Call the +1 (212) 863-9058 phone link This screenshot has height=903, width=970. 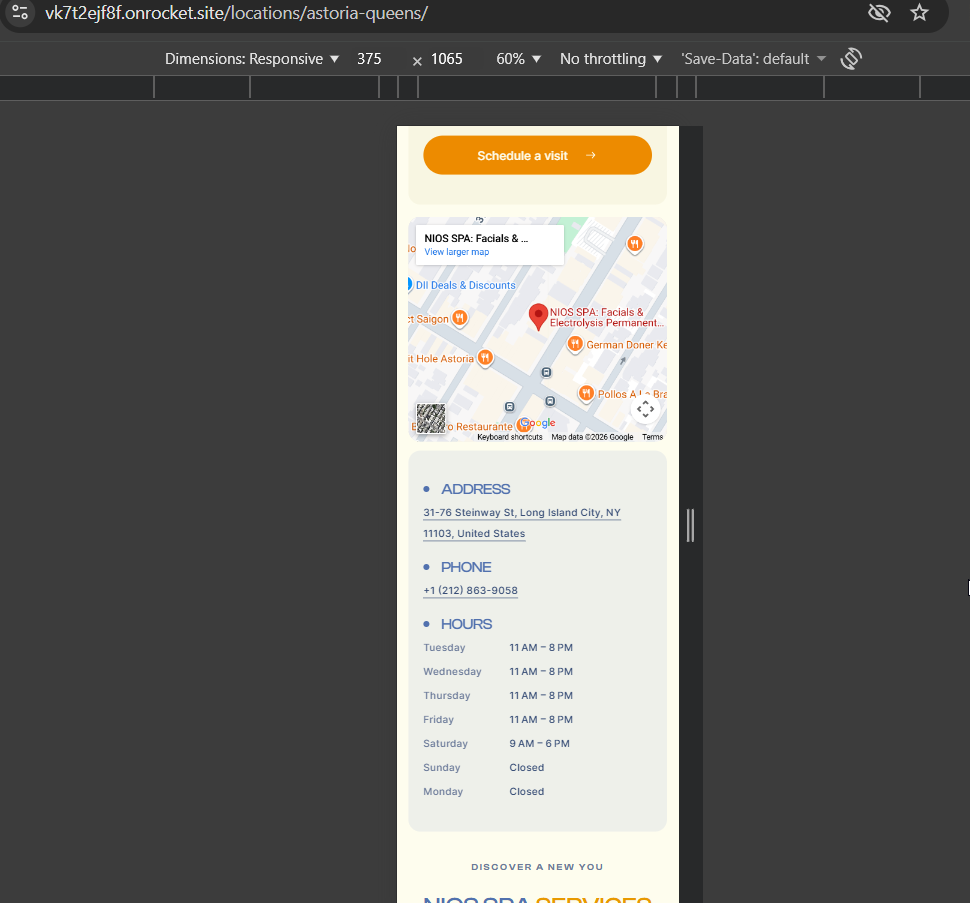click(x=470, y=590)
